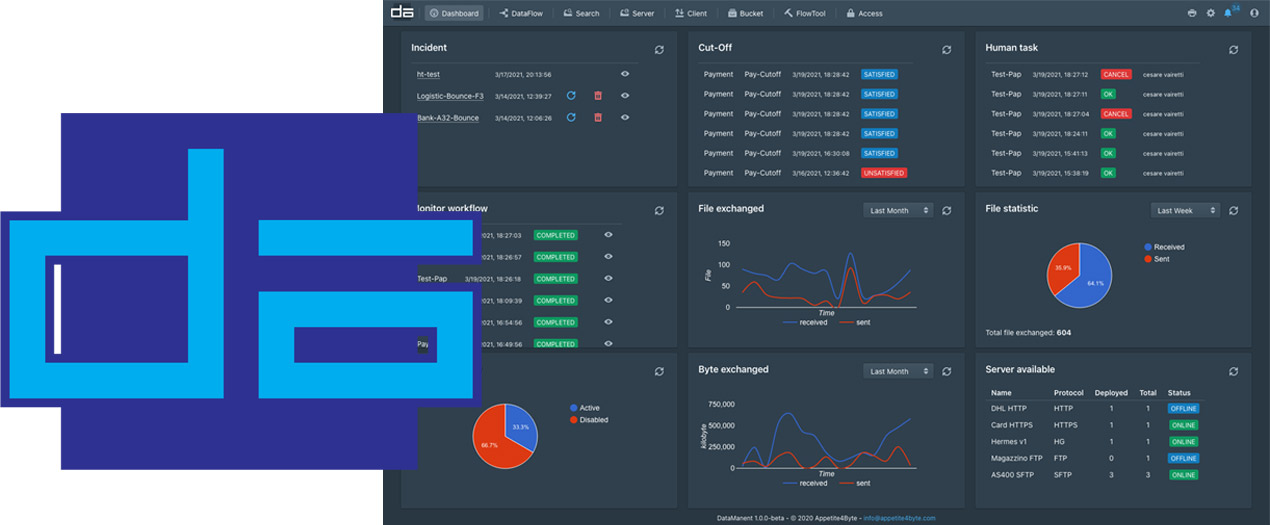Click the CANCEL badge at 18:27:04
This screenshot has width=1270, height=525.
1116,114
